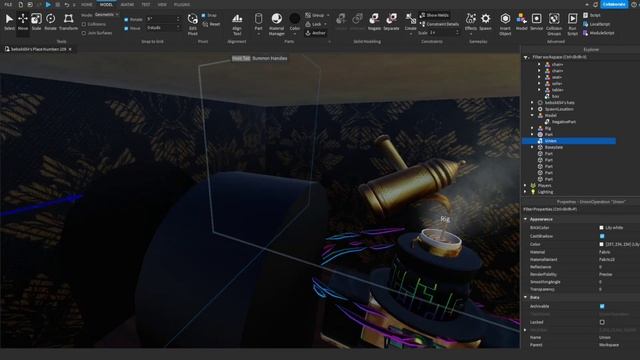This screenshot has height=360, width=640.
Task: Click the Reset pivot button
Action: 211,24
